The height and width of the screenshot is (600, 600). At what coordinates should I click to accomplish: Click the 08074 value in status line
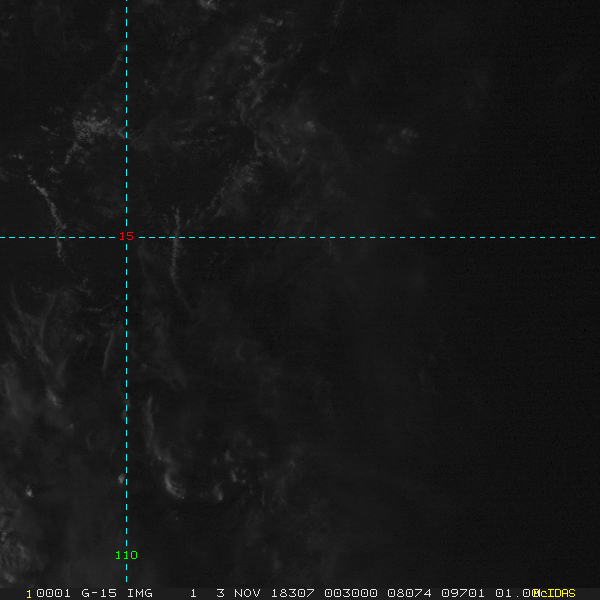(x=406, y=593)
